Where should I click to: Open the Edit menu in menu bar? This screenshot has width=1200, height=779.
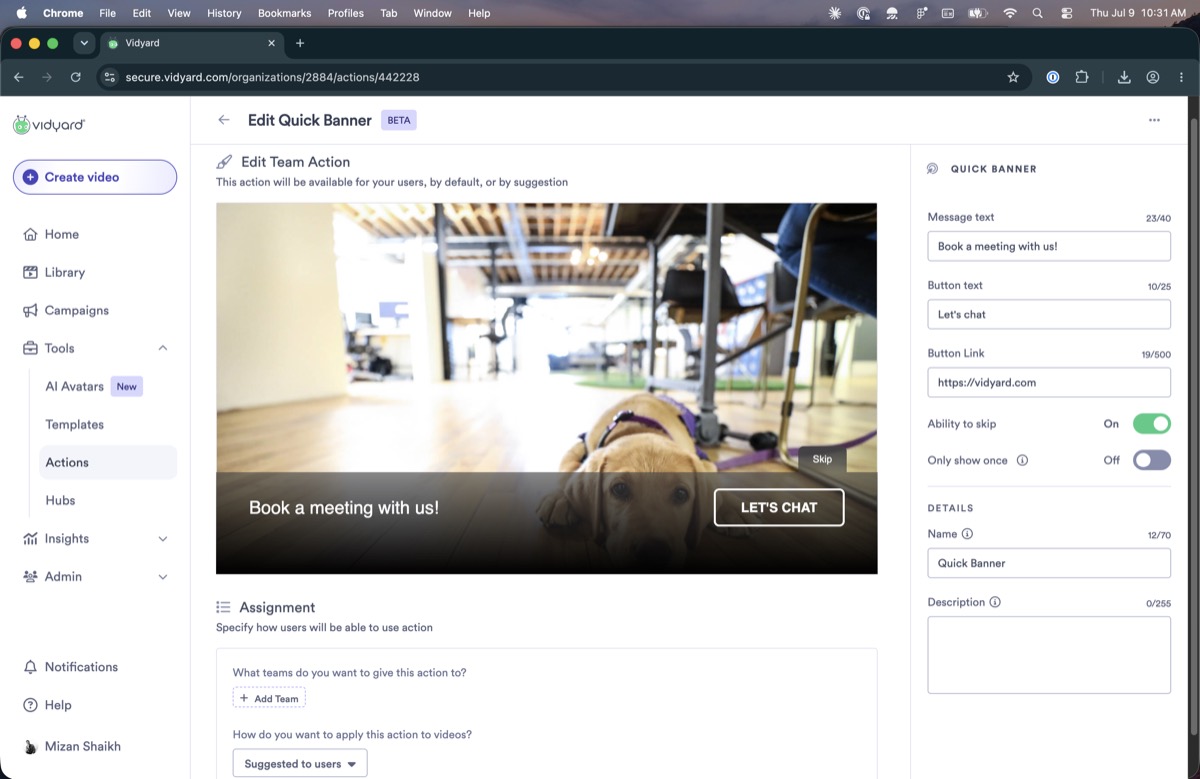pos(142,13)
